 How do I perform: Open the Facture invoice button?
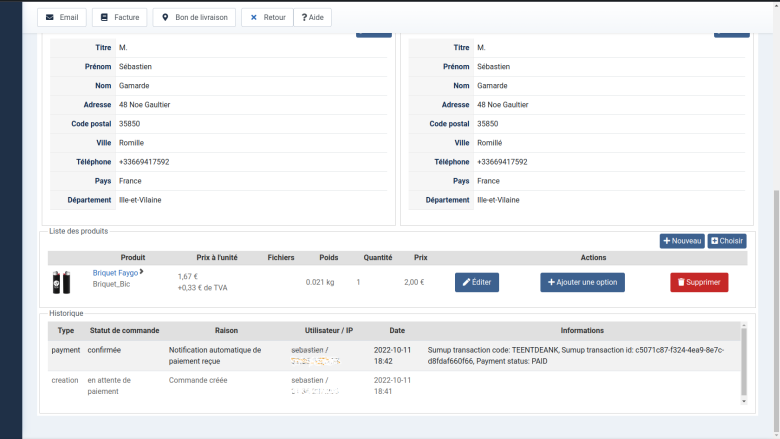click(119, 18)
